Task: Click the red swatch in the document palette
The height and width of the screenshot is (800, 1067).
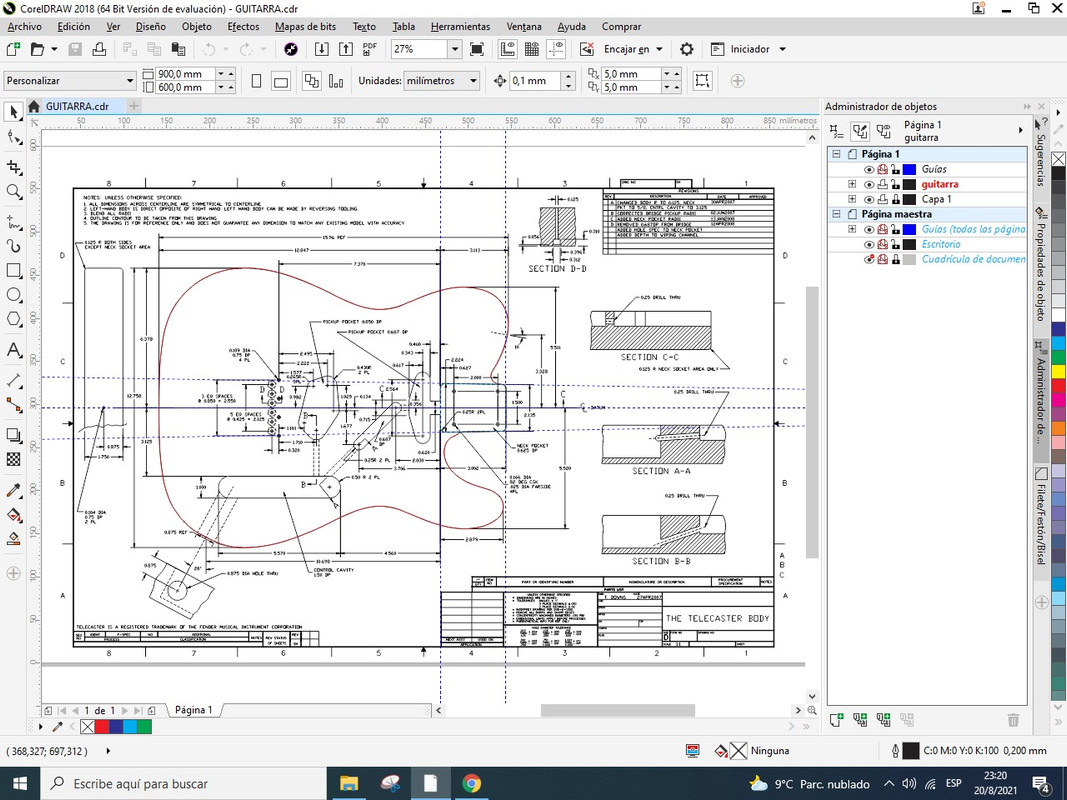Action: pyautogui.click(x=101, y=727)
